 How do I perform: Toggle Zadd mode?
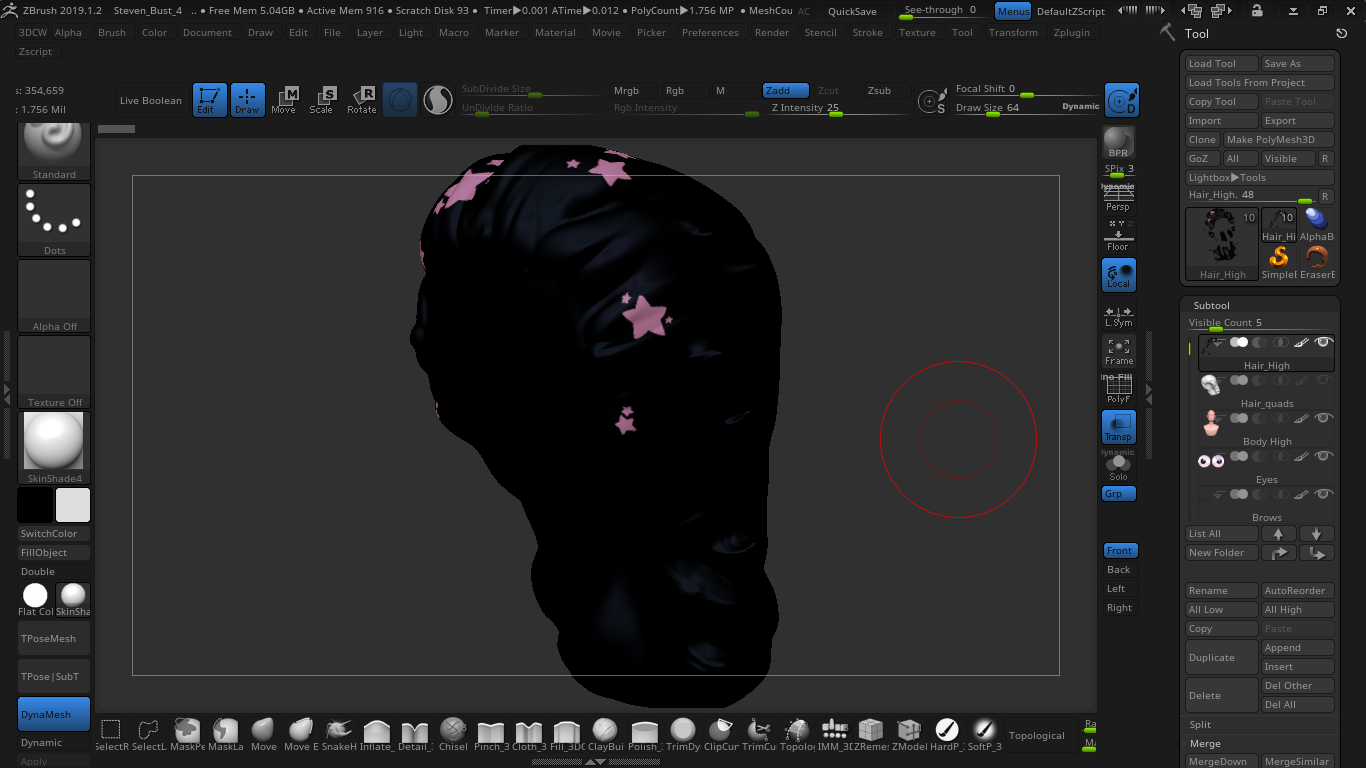pyautogui.click(x=785, y=90)
